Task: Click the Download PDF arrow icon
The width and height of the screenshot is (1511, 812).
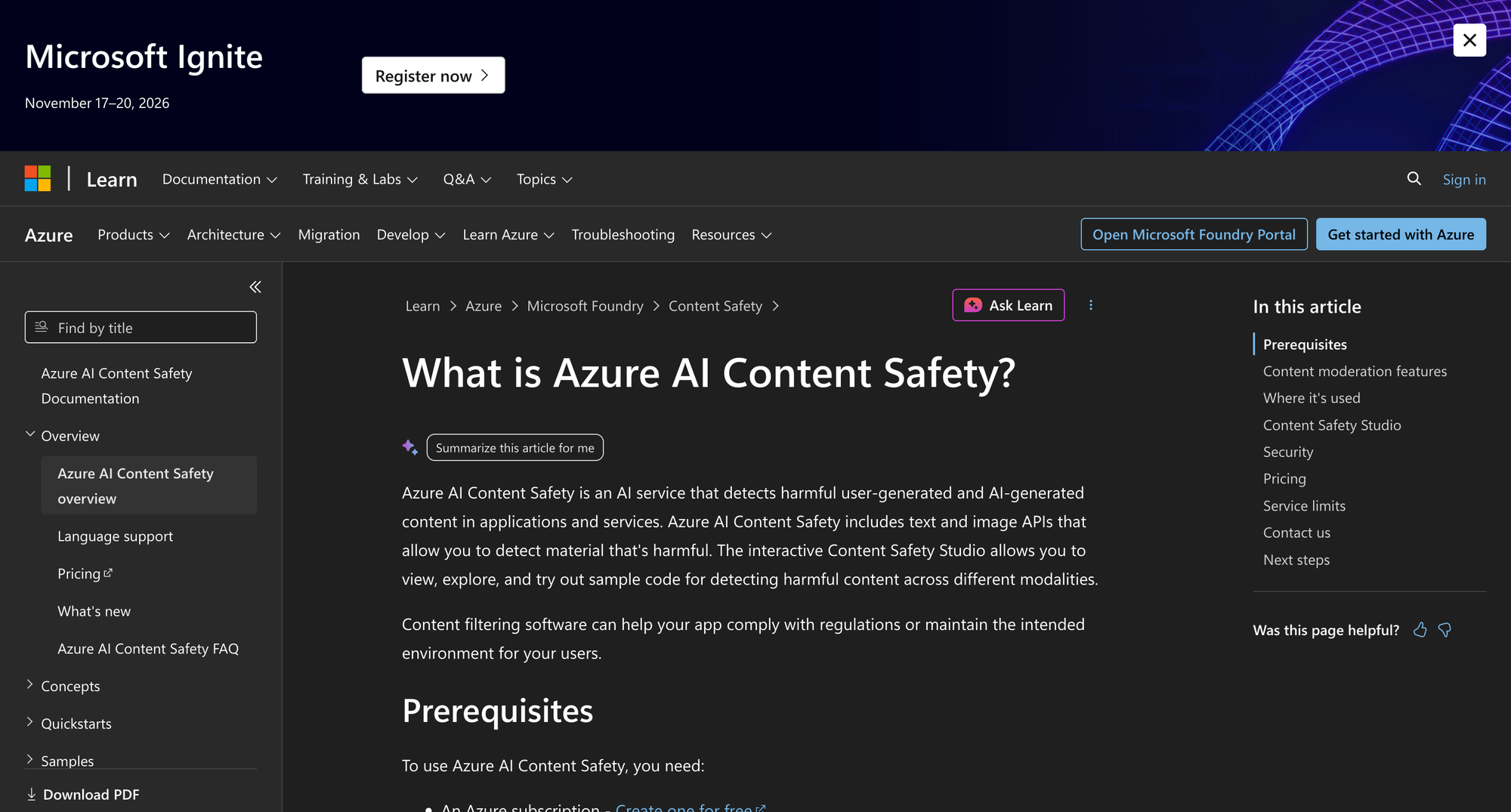Action: (x=32, y=794)
